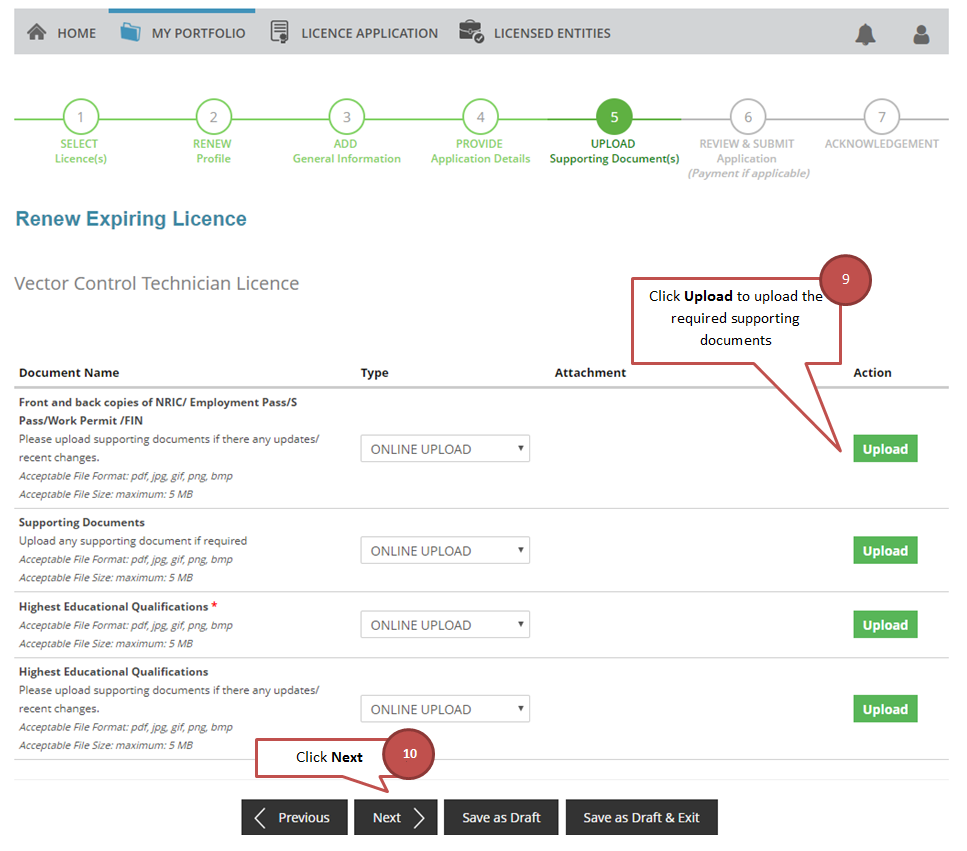Jump to step 3 General Information circle
This screenshot has height=851, width=967.
[x=346, y=117]
